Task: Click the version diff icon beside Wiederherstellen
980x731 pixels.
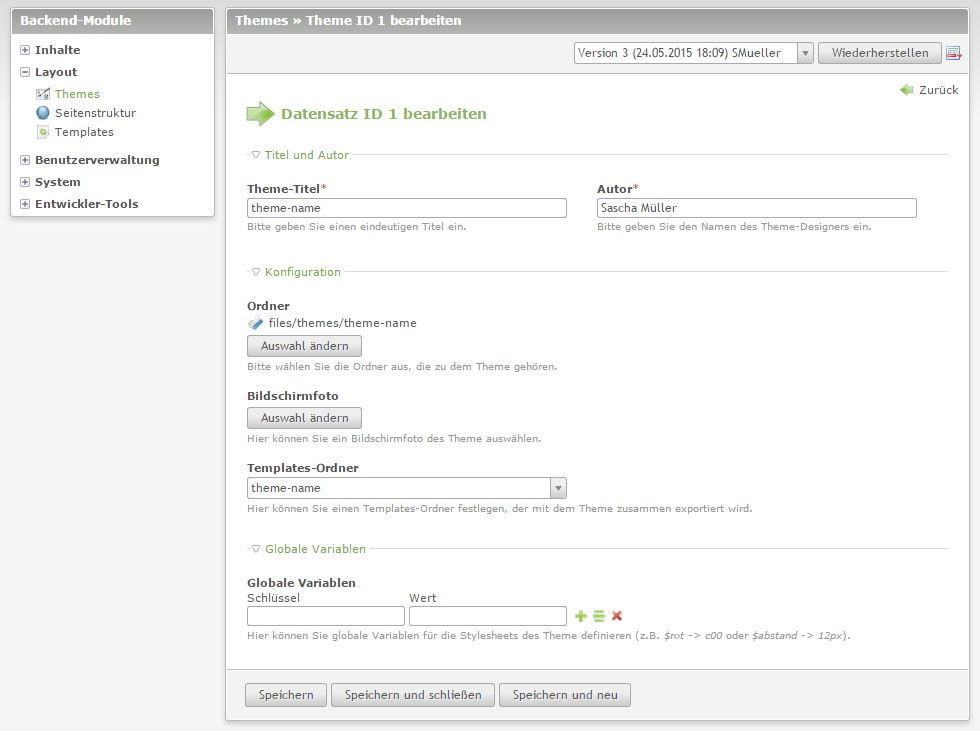Action: coord(953,53)
